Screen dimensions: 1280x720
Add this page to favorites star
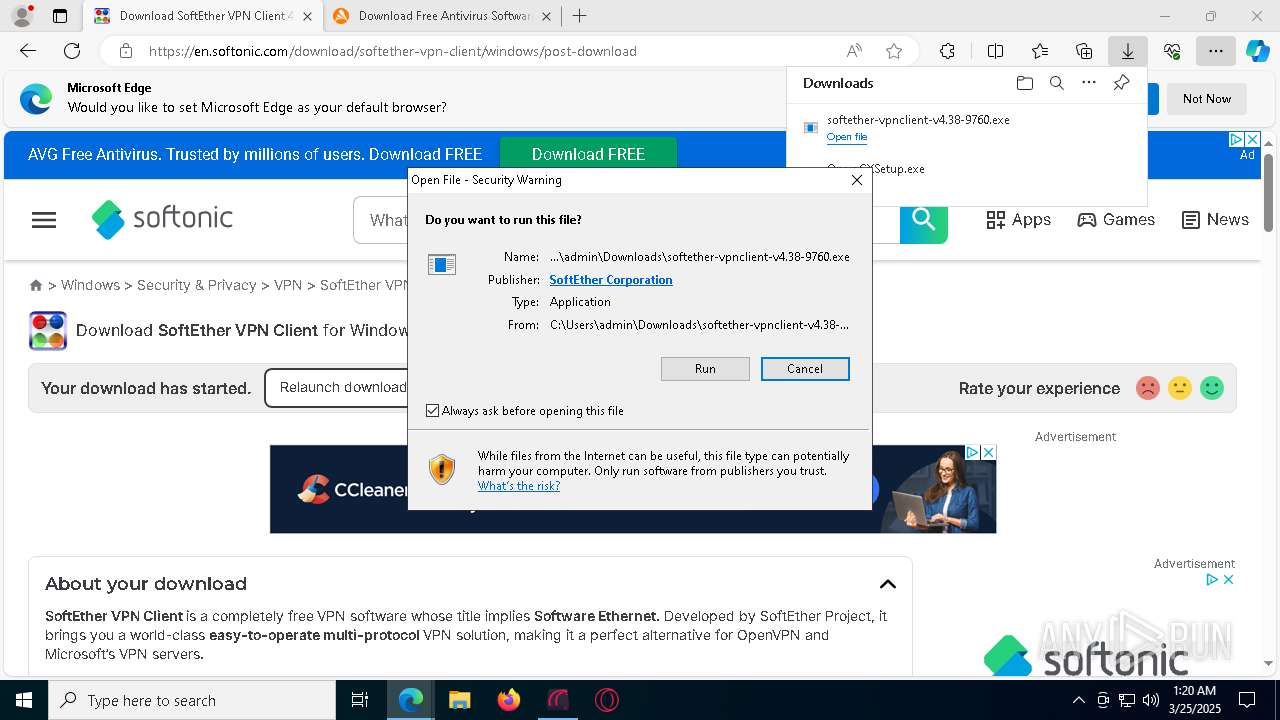coord(894,51)
